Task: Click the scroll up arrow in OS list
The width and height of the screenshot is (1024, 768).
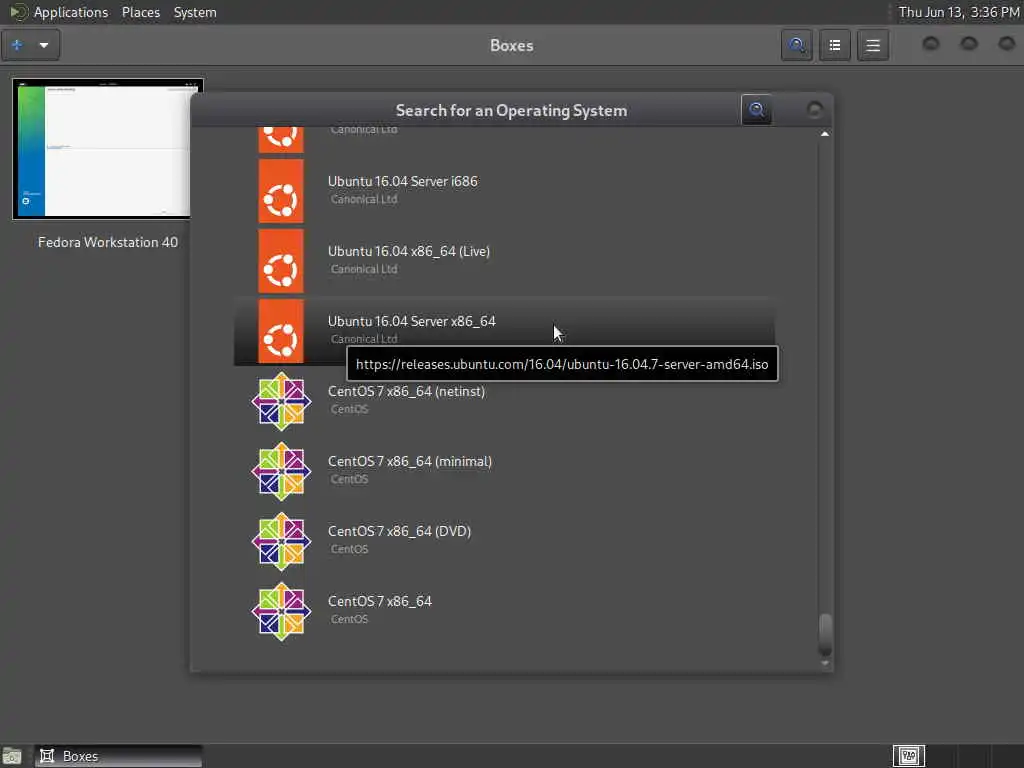Action: point(825,134)
